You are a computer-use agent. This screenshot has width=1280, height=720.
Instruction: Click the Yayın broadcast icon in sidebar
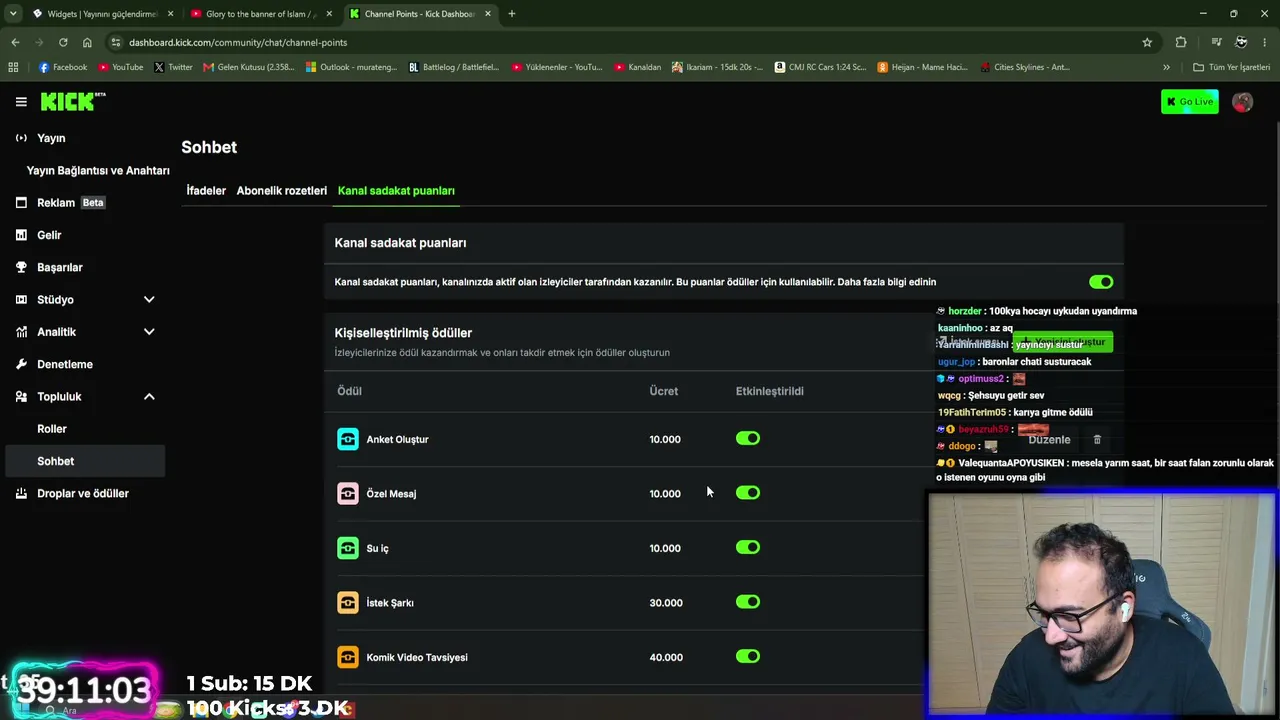click(21, 138)
